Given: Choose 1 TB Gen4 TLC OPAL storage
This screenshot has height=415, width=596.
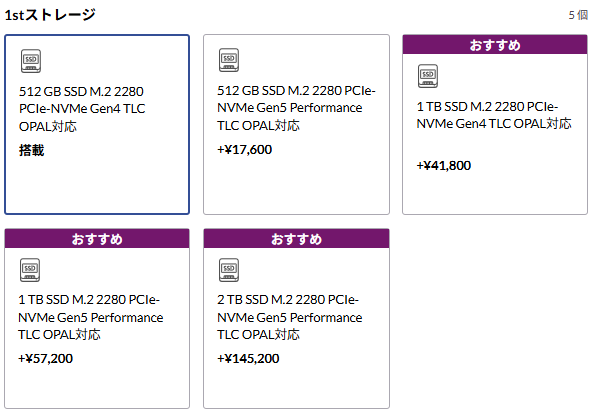Looking at the screenshot, I should tap(495, 125).
